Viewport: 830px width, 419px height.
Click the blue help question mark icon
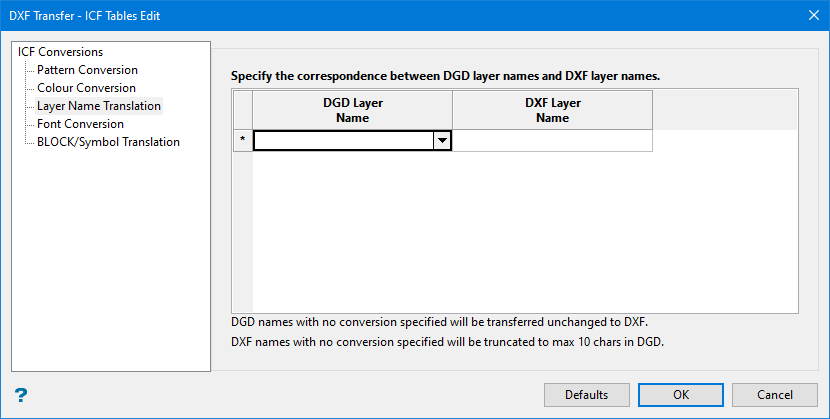[x=20, y=395]
